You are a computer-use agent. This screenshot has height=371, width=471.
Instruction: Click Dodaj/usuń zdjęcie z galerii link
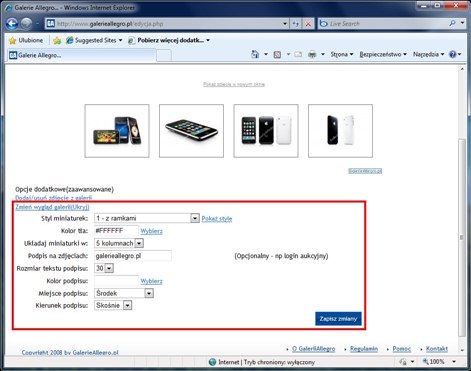tap(53, 198)
